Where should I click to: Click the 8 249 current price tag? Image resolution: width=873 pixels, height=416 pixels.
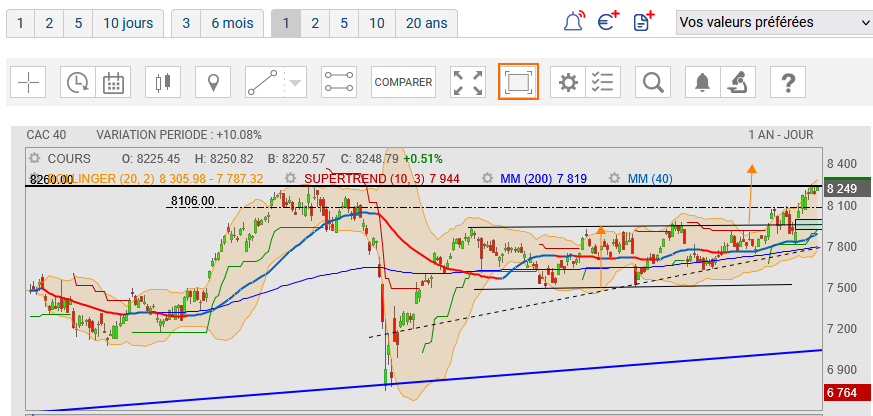pos(847,188)
